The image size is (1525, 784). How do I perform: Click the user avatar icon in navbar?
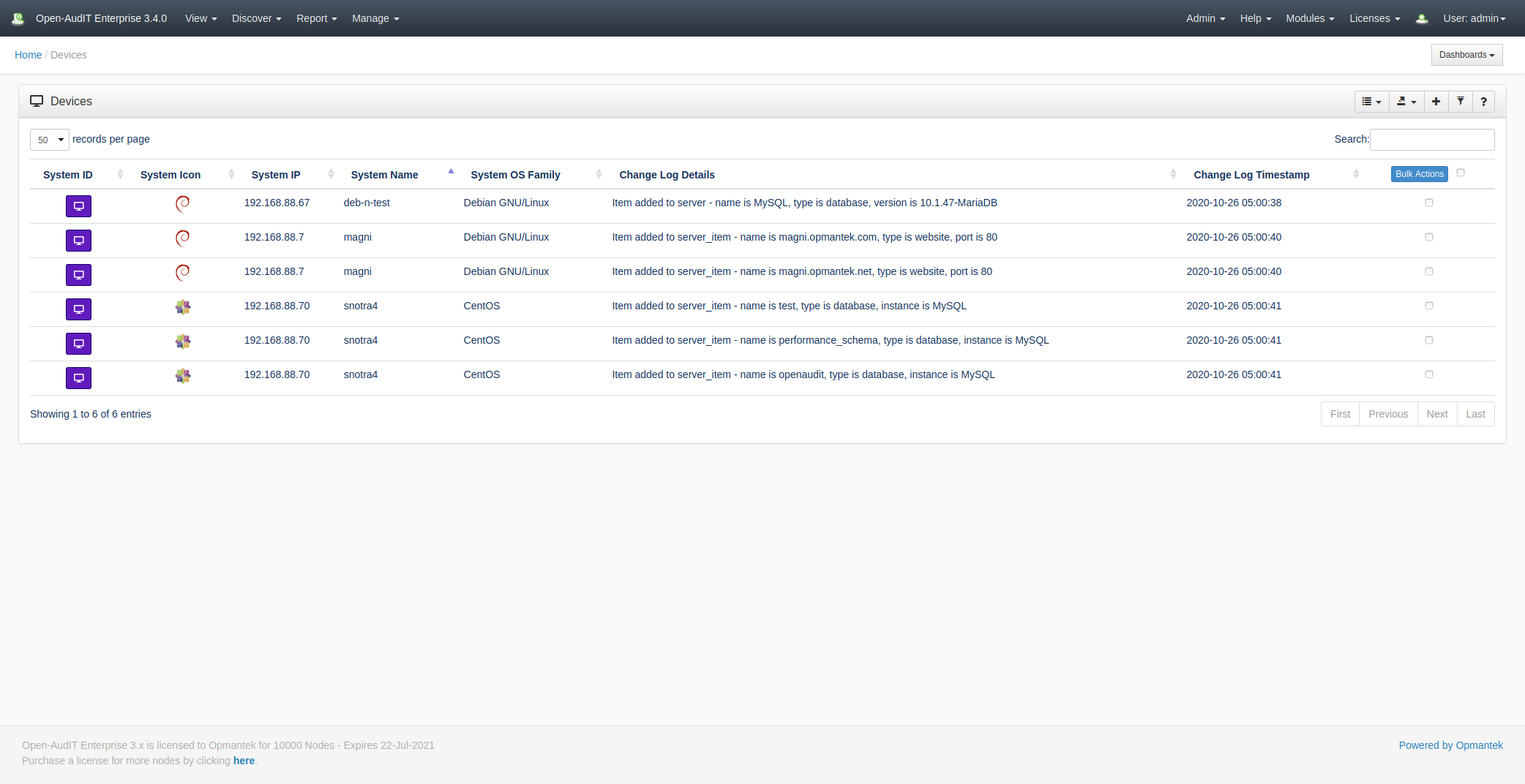[x=1421, y=19]
